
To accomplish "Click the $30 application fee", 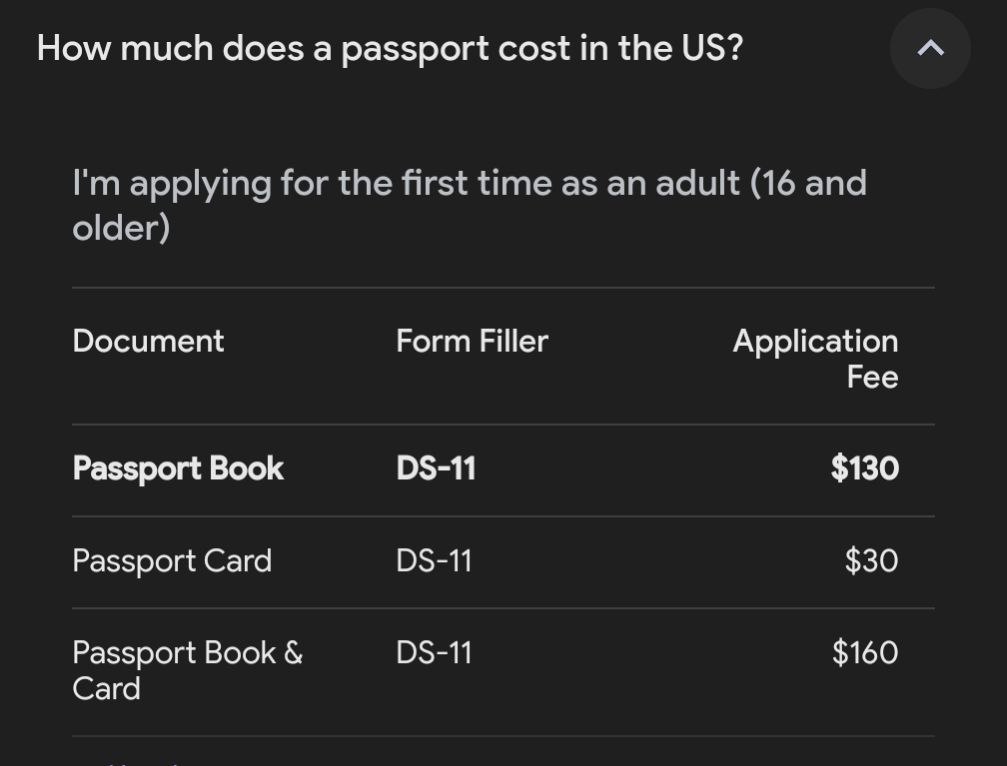I will pyautogui.click(x=871, y=560).
